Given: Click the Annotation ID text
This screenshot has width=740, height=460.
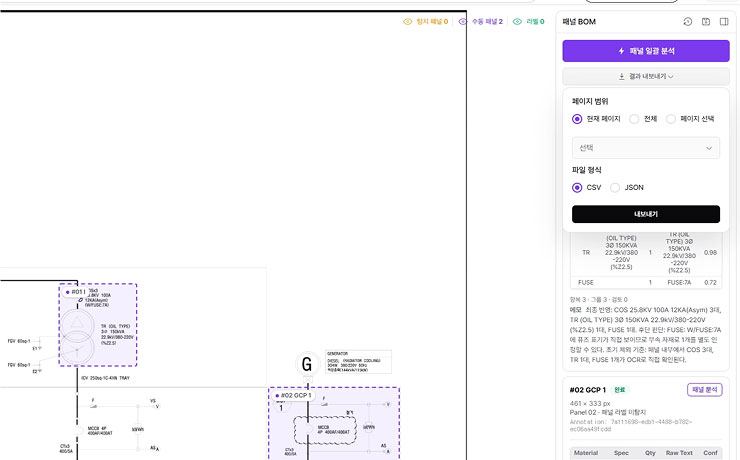Looking at the screenshot, I should click(631, 426).
